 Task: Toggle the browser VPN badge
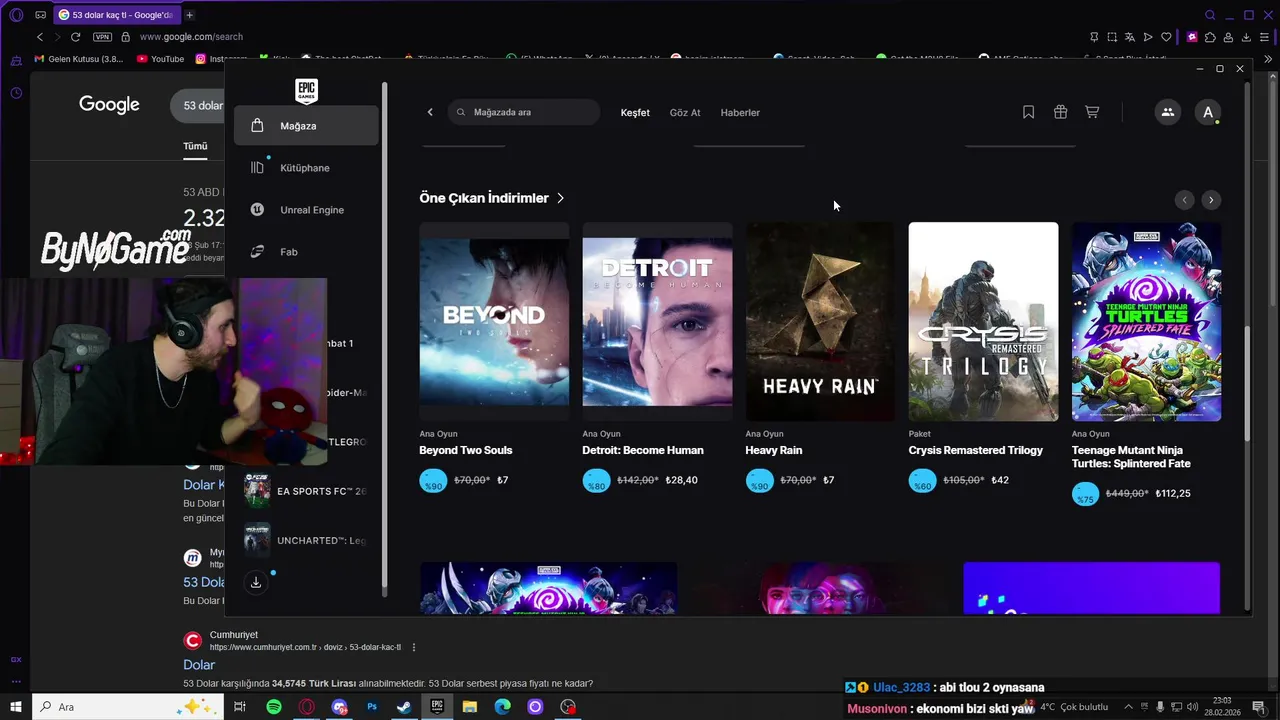pos(102,37)
